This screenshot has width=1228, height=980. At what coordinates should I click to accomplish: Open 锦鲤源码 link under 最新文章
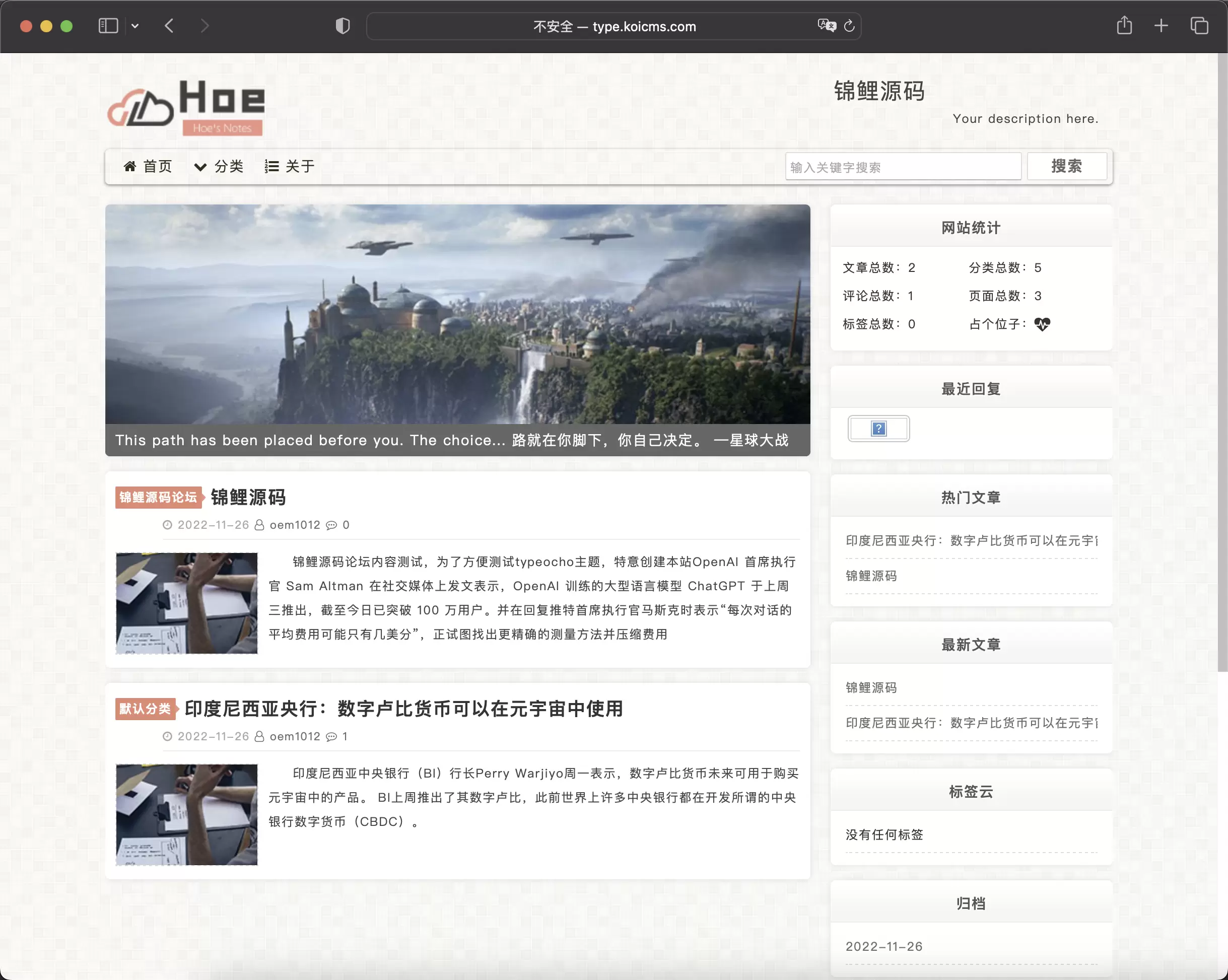[871, 687]
